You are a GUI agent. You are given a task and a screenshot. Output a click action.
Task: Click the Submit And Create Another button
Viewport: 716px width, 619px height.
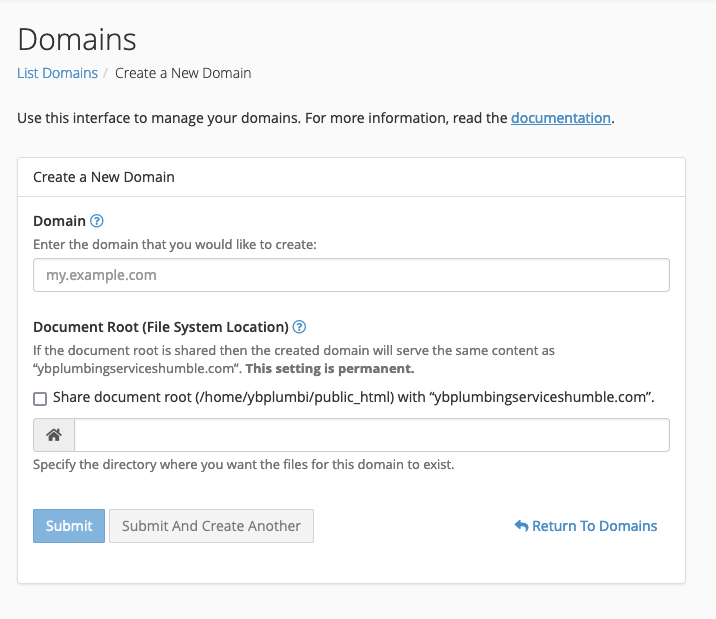point(211,526)
